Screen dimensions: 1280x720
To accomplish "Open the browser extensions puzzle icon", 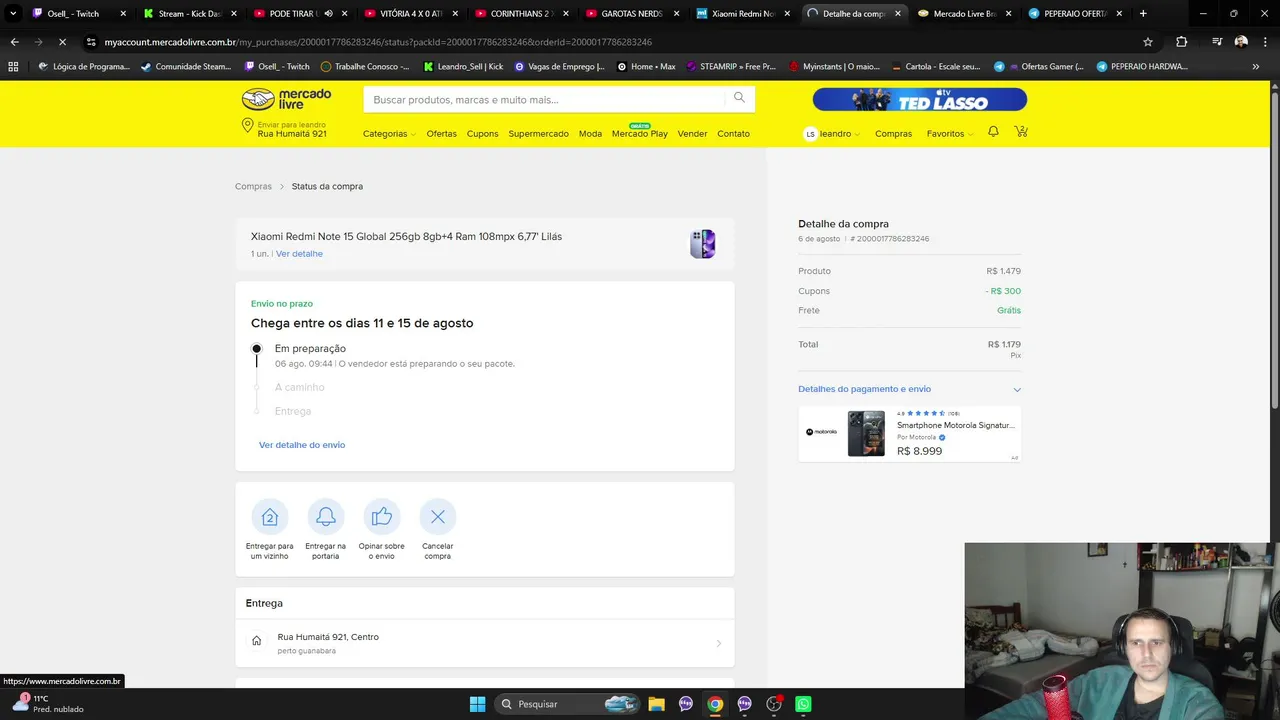I will pyautogui.click(x=1182, y=42).
